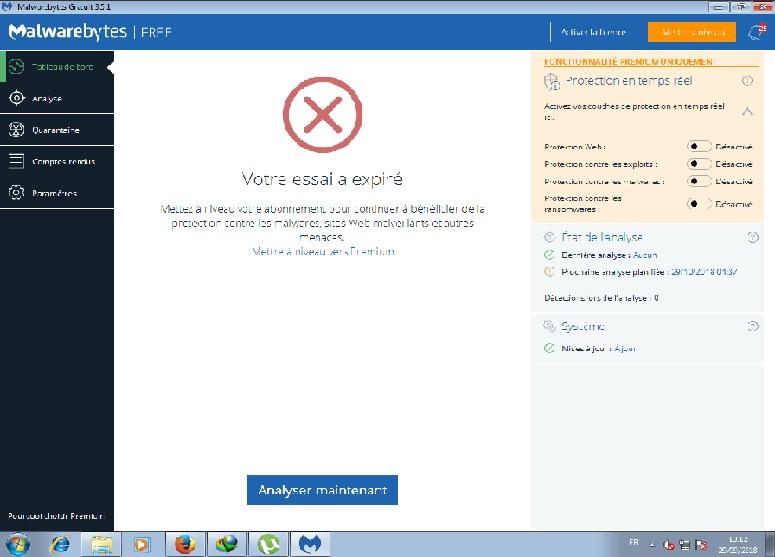
Task: Open the Paramètres settings section
Action: coord(57,193)
